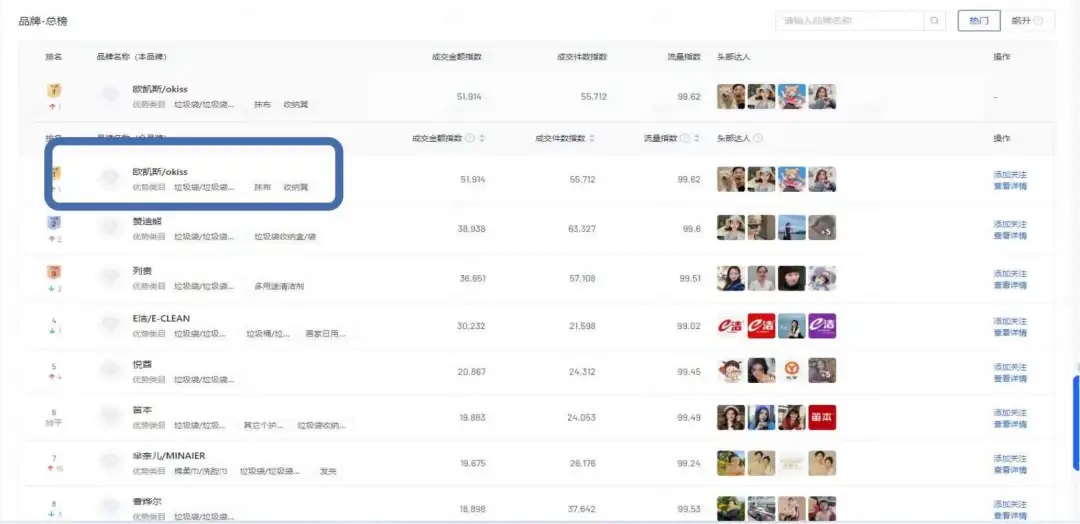Click 添加关注 in the 36,651 row
The image size is (1080, 524).
(1010, 273)
